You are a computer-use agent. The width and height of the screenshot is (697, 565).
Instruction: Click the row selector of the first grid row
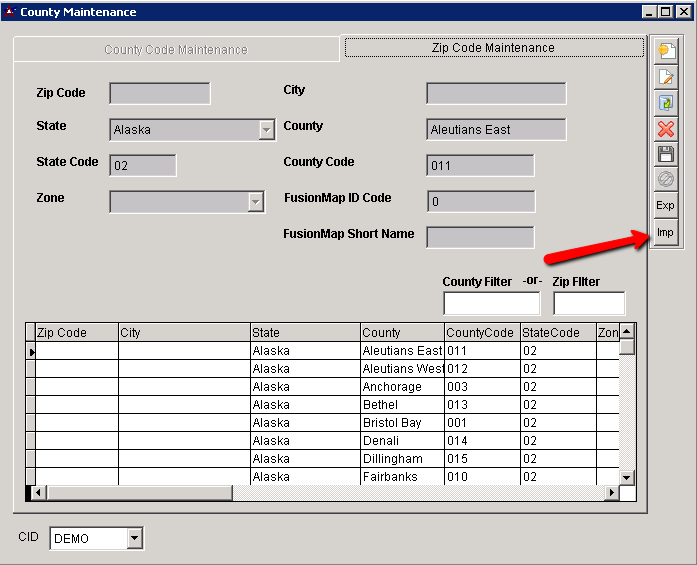click(x=31, y=352)
